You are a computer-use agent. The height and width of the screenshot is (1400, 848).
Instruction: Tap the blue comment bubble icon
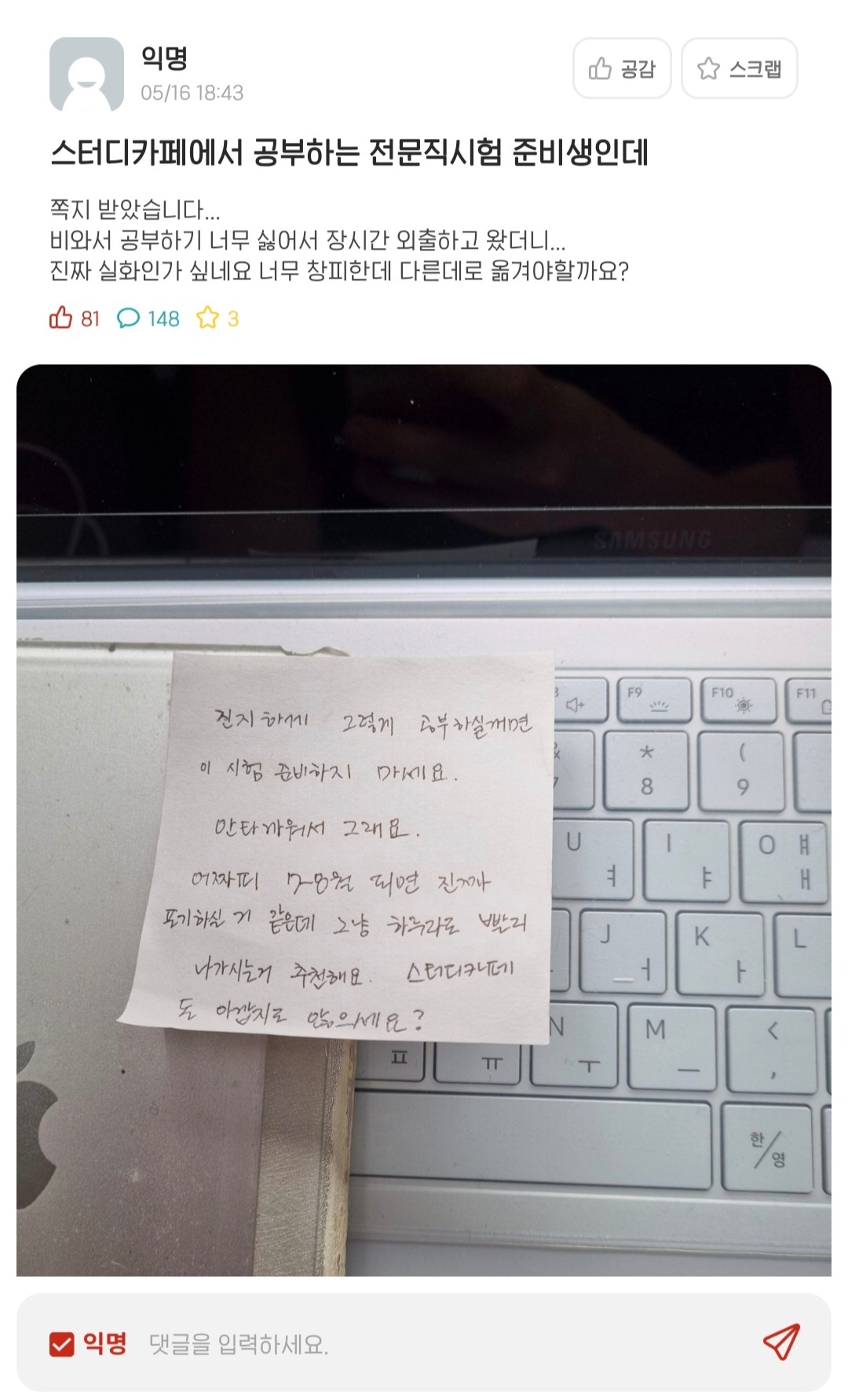(x=128, y=318)
